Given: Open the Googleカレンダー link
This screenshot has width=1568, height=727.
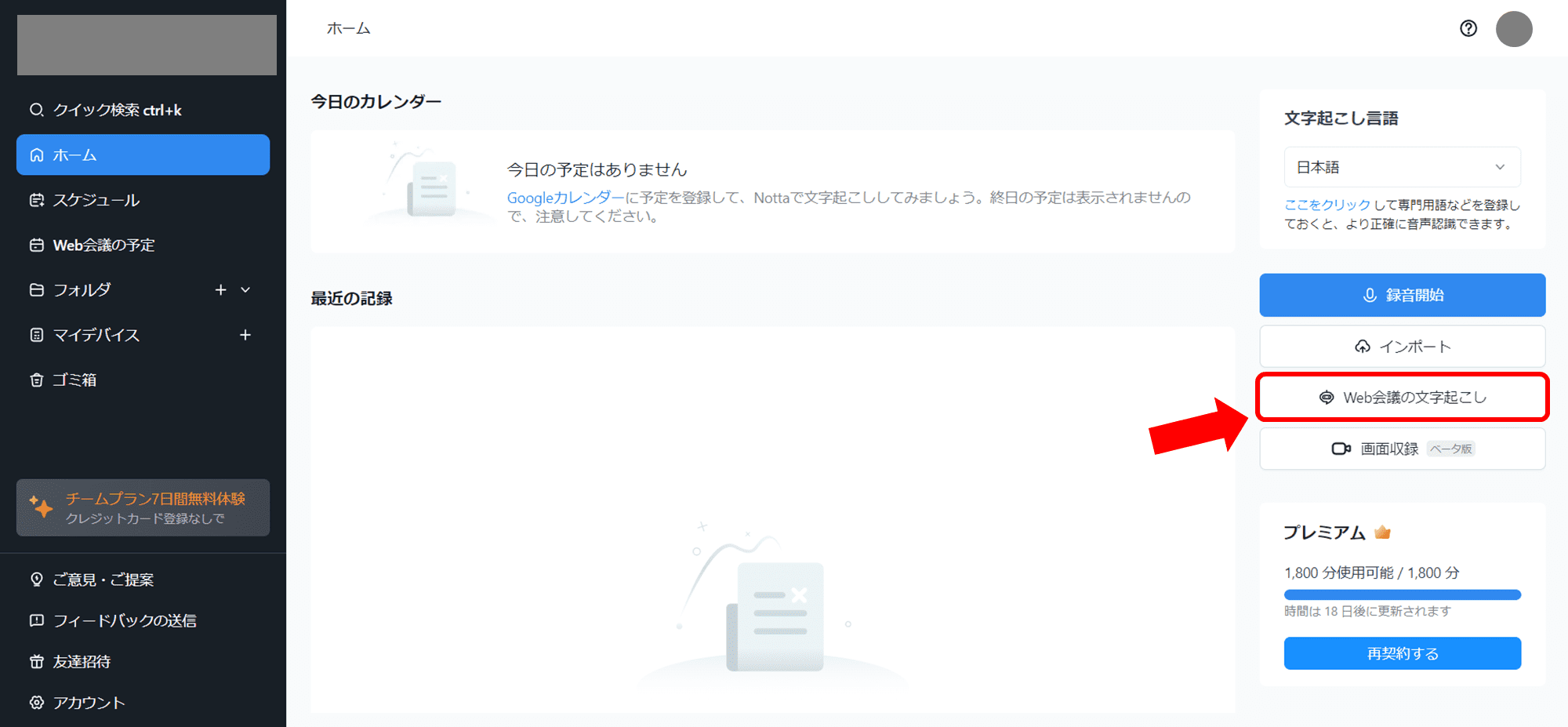Looking at the screenshot, I should click(x=565, y=198).
